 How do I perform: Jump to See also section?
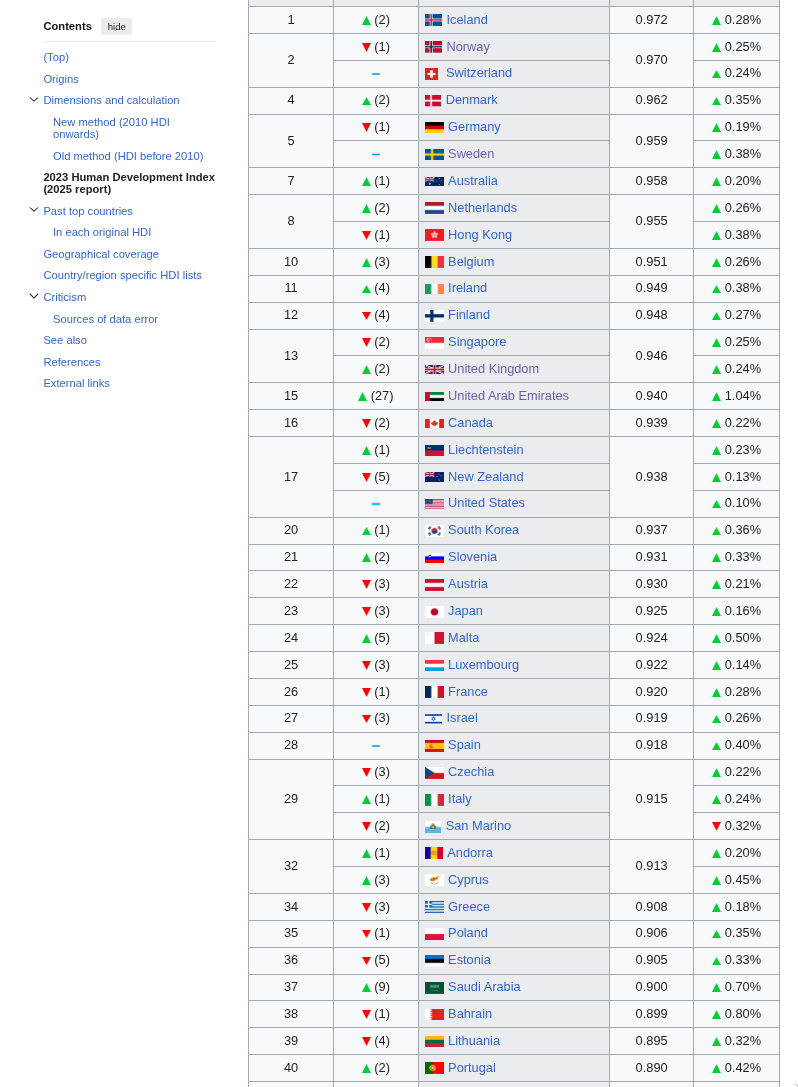[x=65, y=340]
